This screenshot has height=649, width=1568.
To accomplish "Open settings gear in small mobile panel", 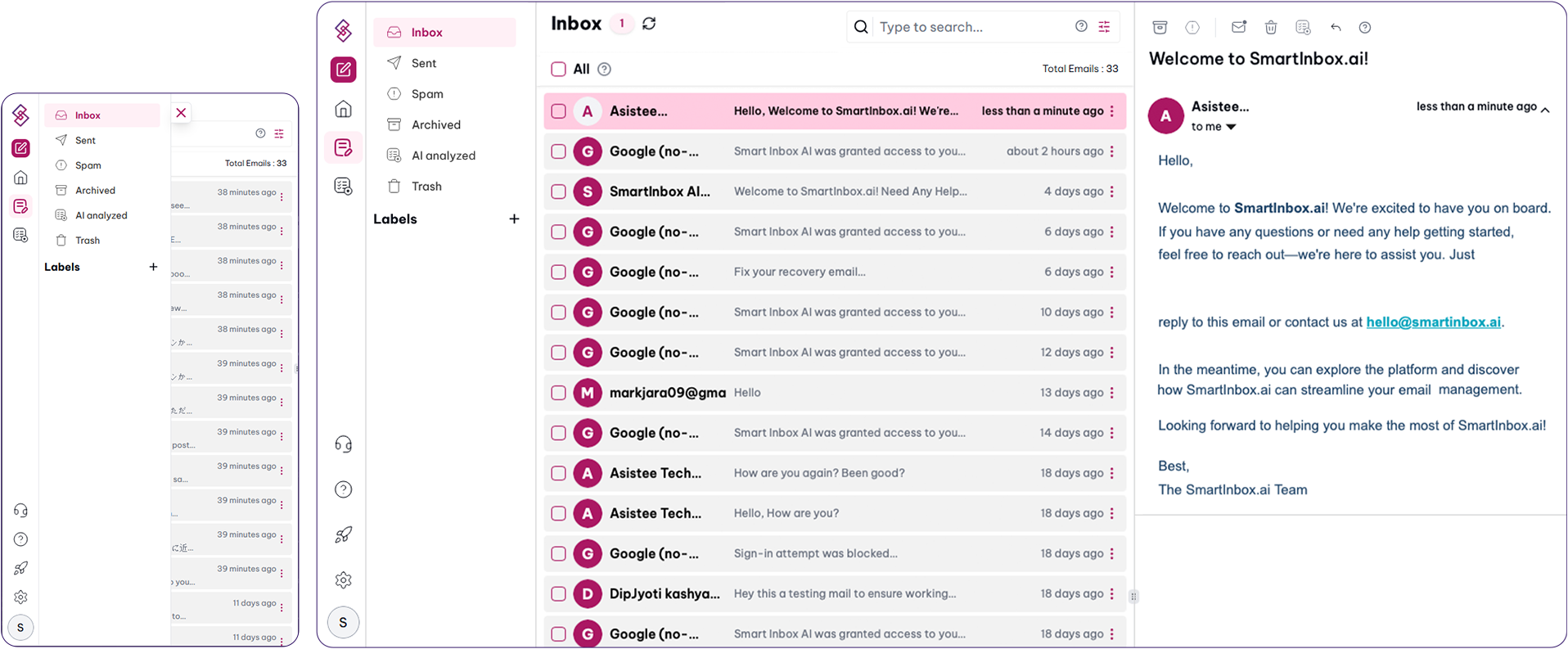I will (20, 597).
